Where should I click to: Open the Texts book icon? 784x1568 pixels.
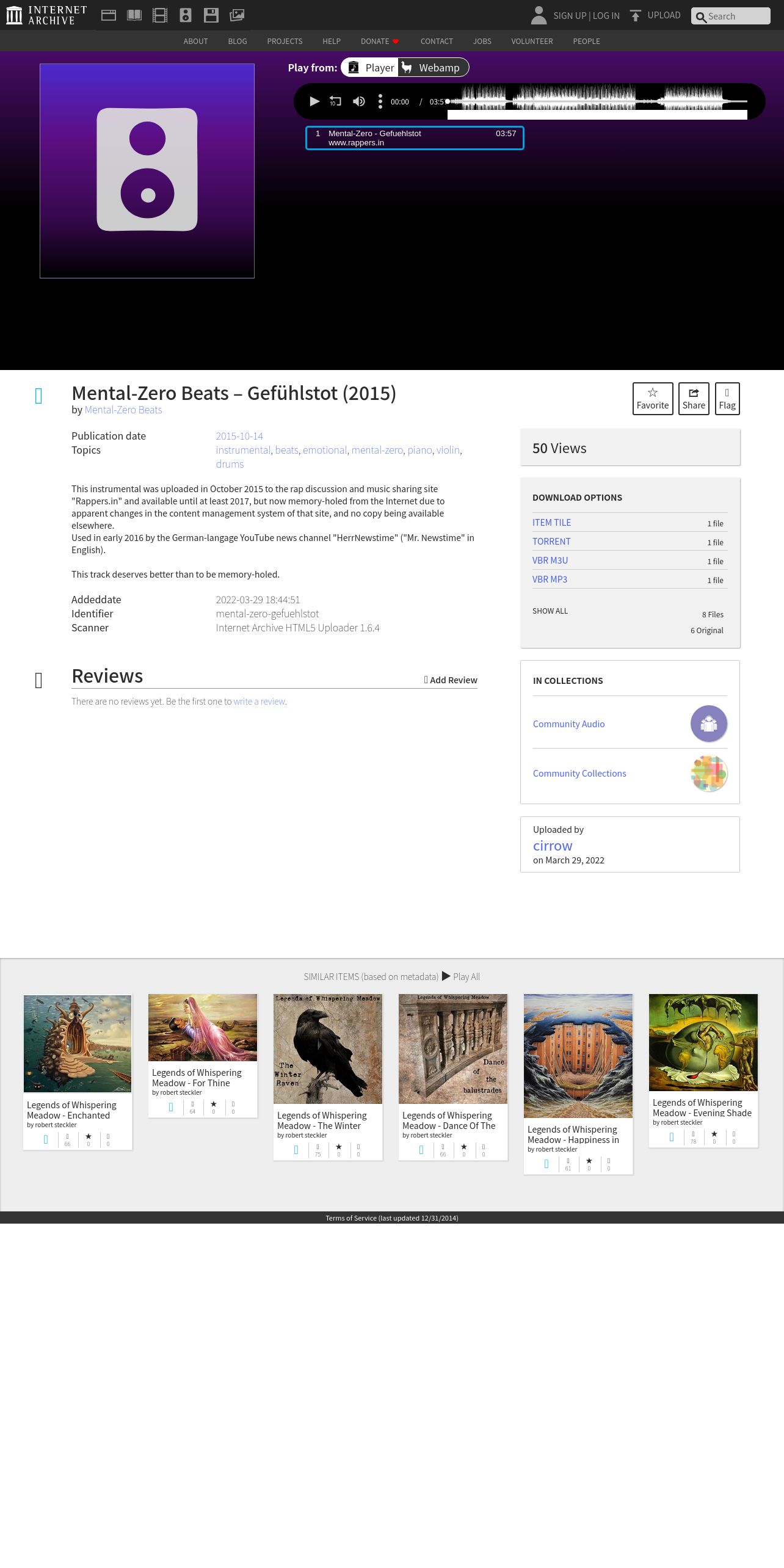click(134, 15)
